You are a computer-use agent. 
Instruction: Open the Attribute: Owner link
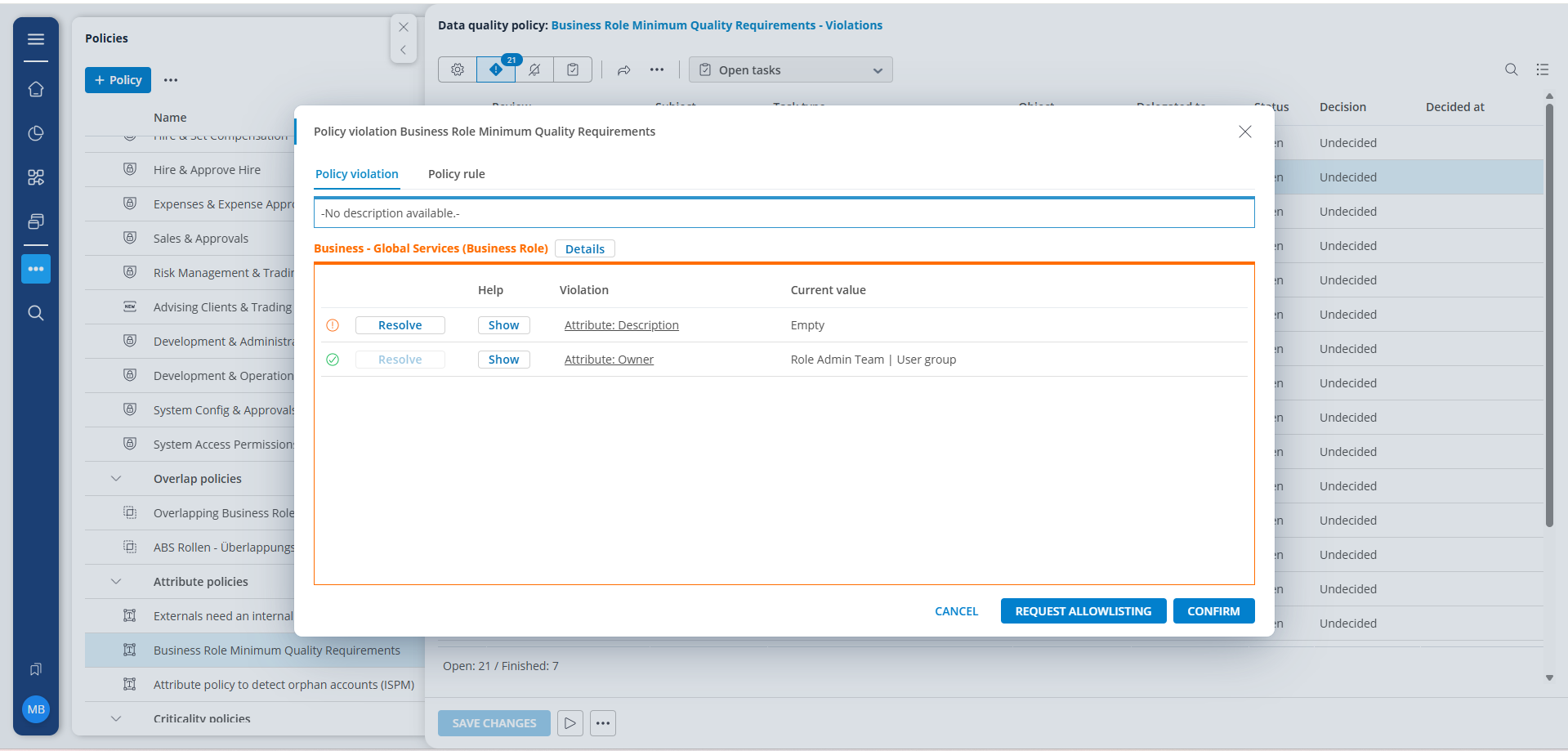coord(609,360)
